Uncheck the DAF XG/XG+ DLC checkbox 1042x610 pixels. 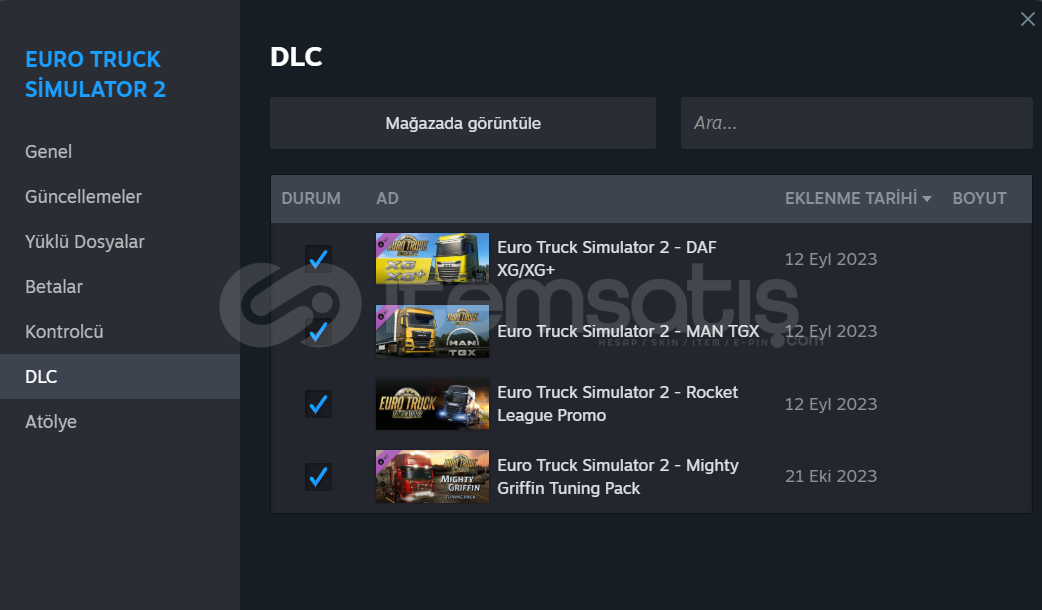tap(318, 258)
